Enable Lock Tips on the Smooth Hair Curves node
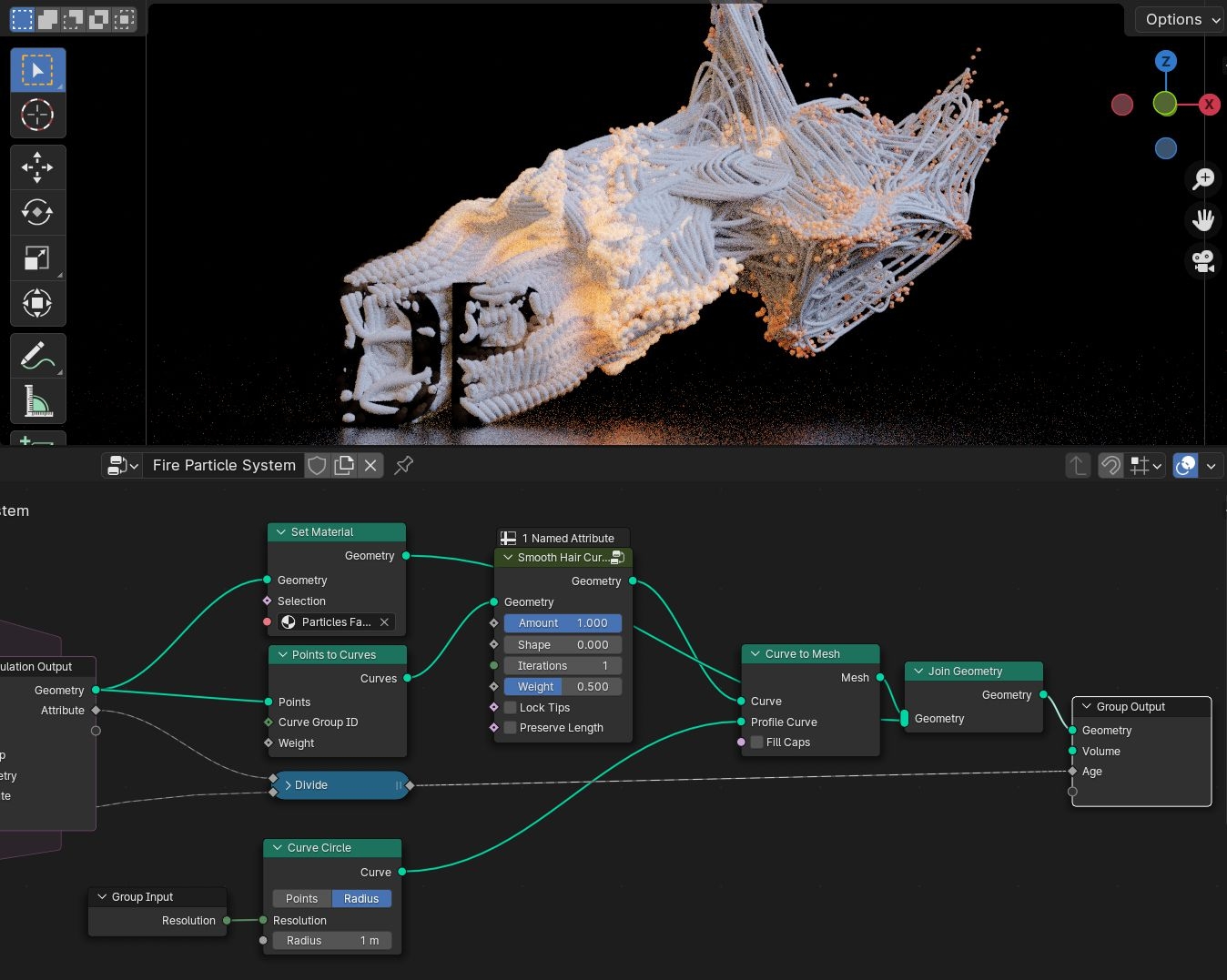Image resolution: width=1227 pixels, height=980 pixels. tap(510, 707)
